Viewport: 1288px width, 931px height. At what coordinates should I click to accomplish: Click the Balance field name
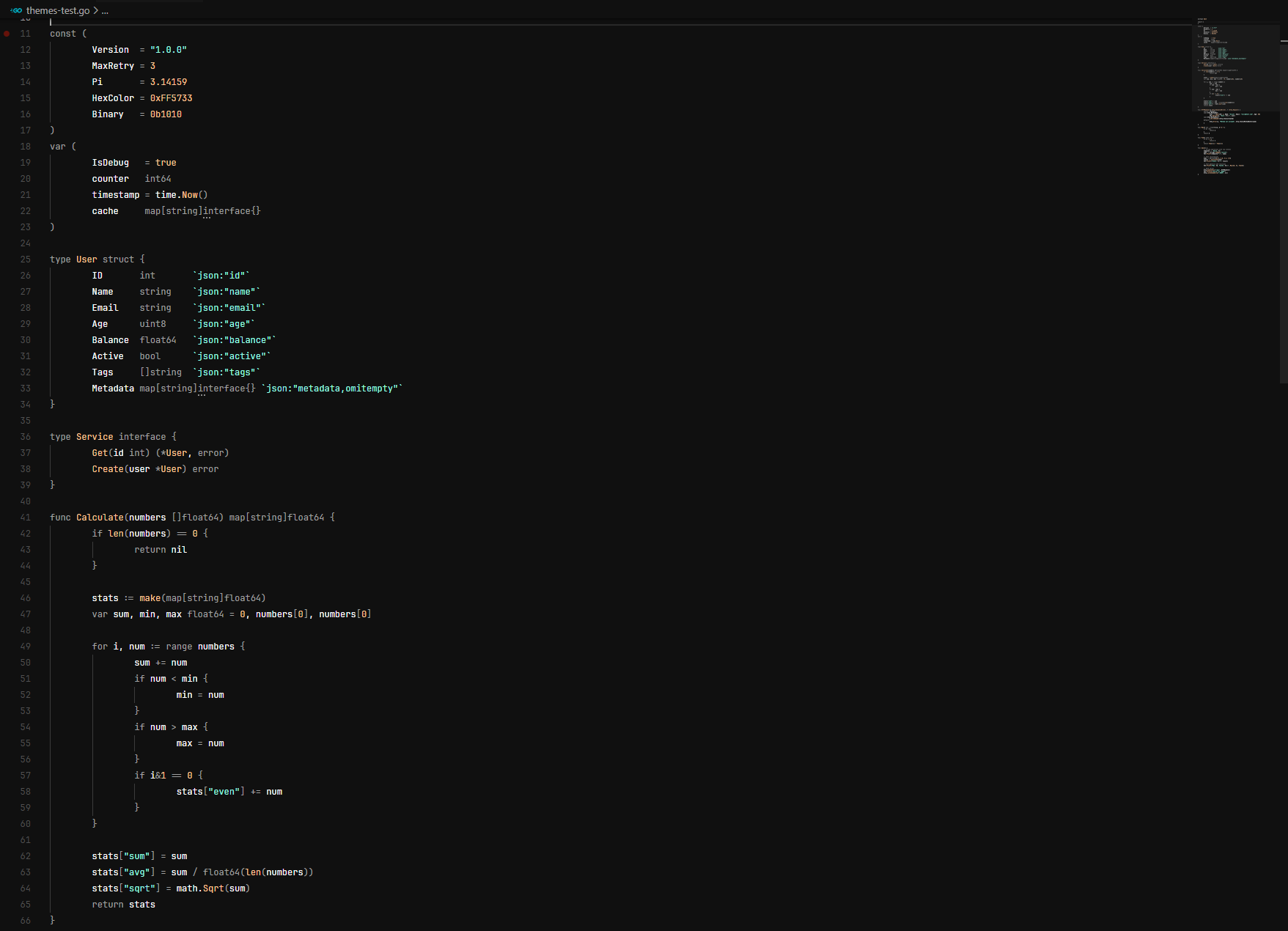(110, 340)
